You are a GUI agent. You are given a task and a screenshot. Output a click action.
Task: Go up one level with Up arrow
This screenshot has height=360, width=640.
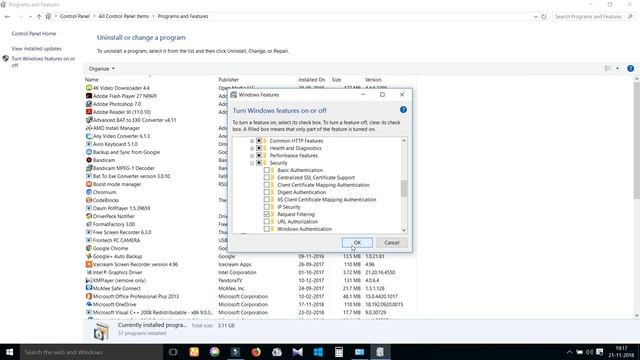click(x=39, y=17)
